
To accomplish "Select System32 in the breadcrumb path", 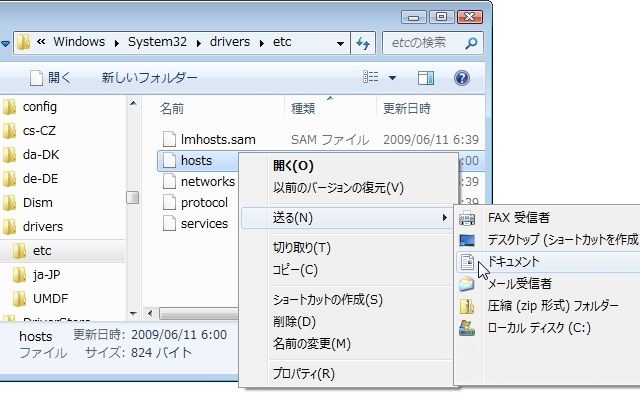I will point(157,42).
